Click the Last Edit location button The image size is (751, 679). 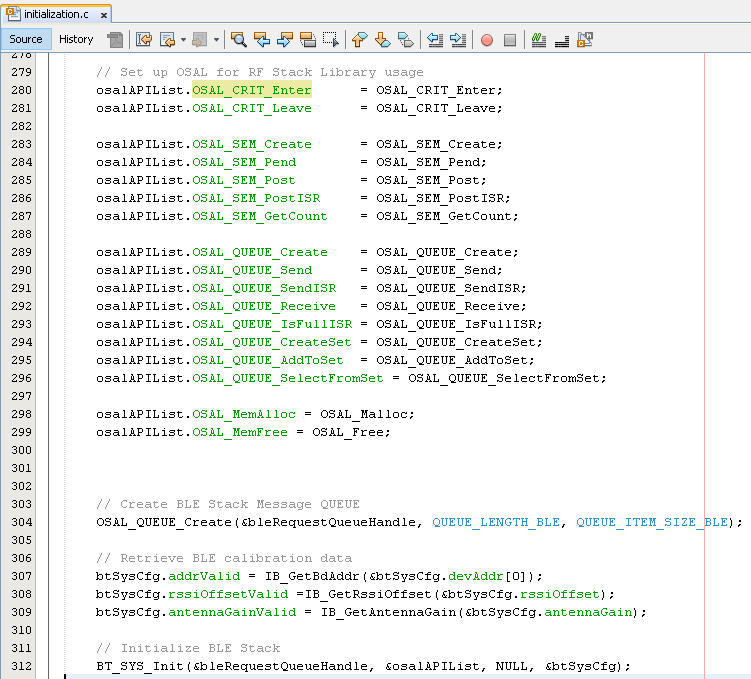point(143,40)
